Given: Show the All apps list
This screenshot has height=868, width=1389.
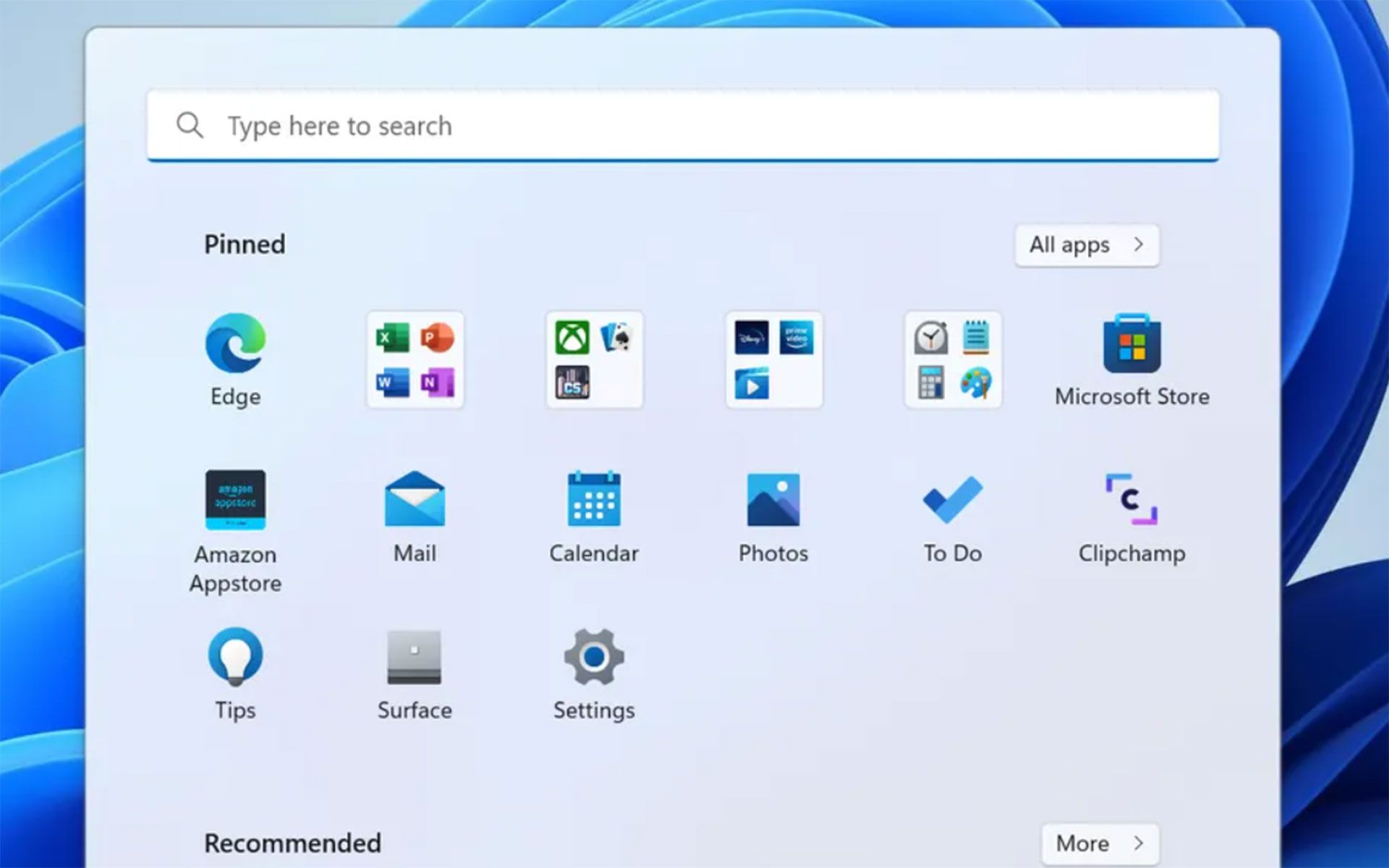Looking at the screenshot, I should pos(1087,245).
